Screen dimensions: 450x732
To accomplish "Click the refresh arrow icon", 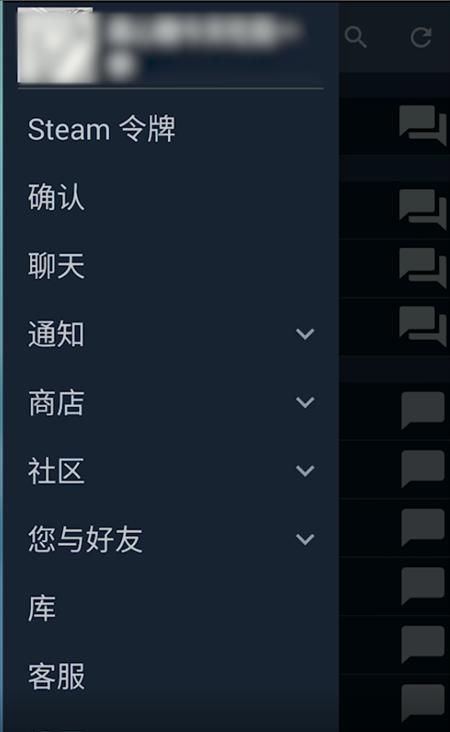I will pyautogui.click(x=421, y=37).
